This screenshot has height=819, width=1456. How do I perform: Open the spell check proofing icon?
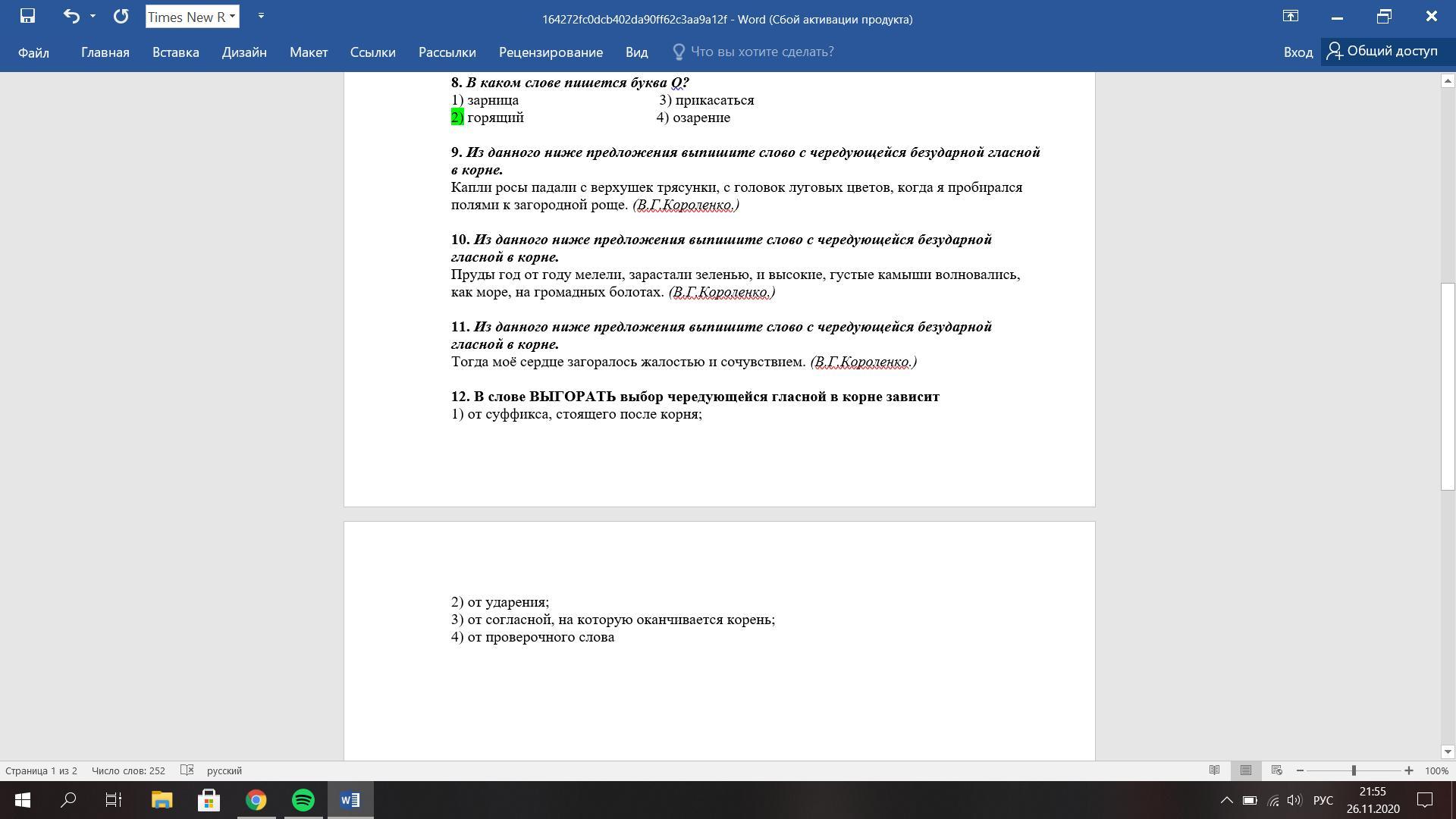tap(187, 770)
